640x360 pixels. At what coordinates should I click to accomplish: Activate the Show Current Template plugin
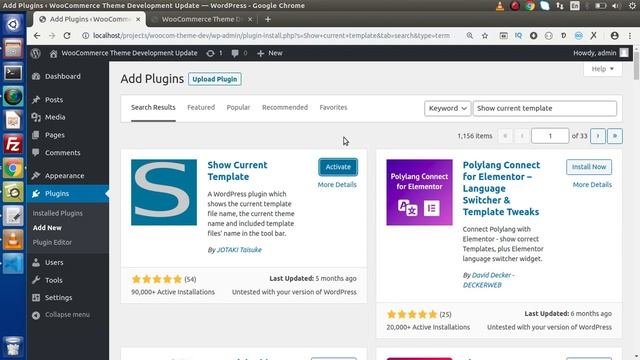coord(338,167)
